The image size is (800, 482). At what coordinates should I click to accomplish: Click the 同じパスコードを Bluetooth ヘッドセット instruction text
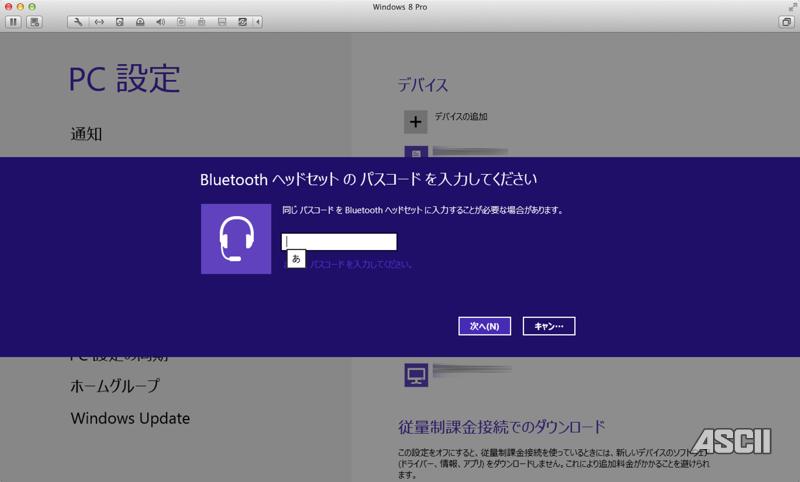click(x=422, y=210)
